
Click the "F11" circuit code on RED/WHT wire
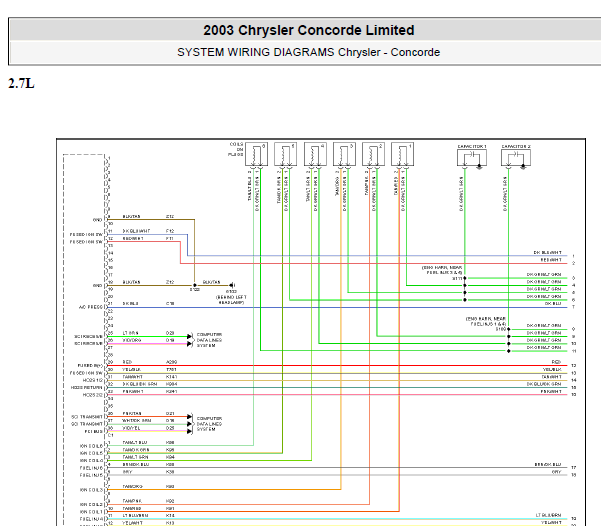point(170,238)
